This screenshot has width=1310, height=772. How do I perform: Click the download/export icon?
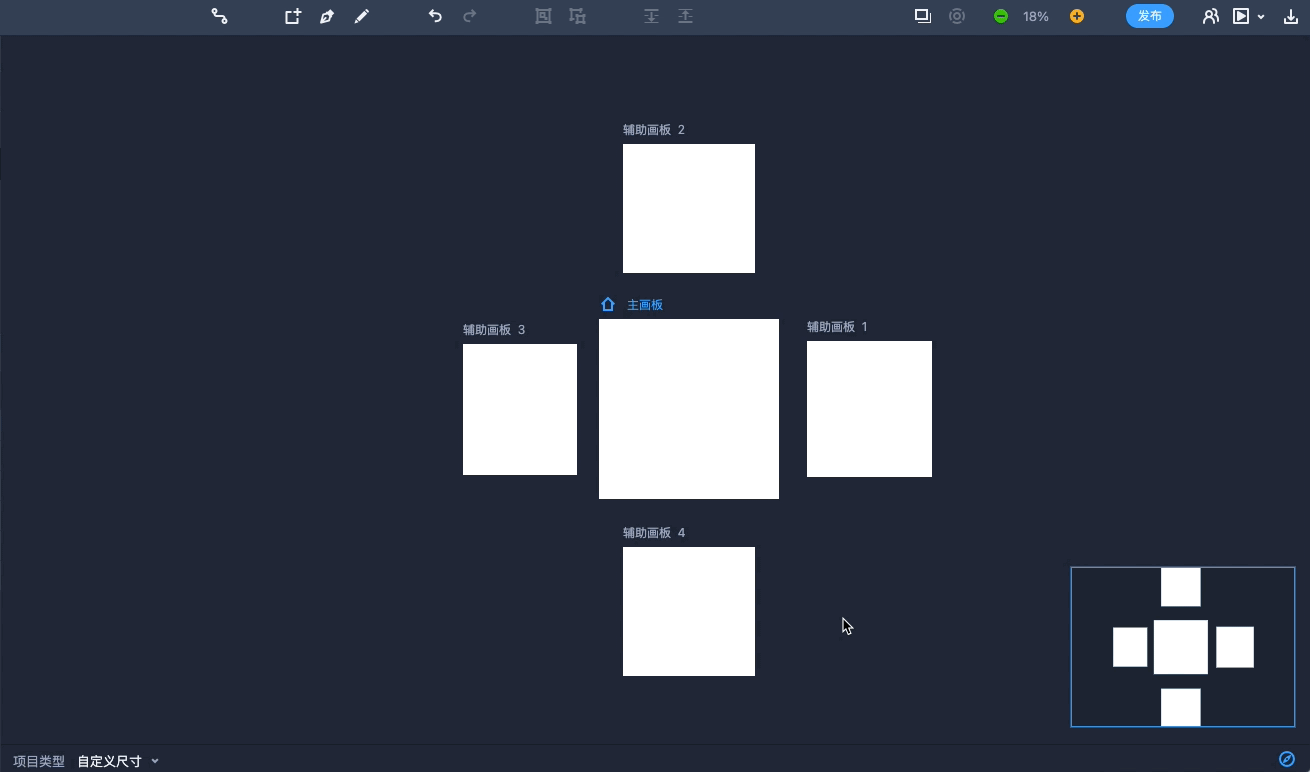1290,16
